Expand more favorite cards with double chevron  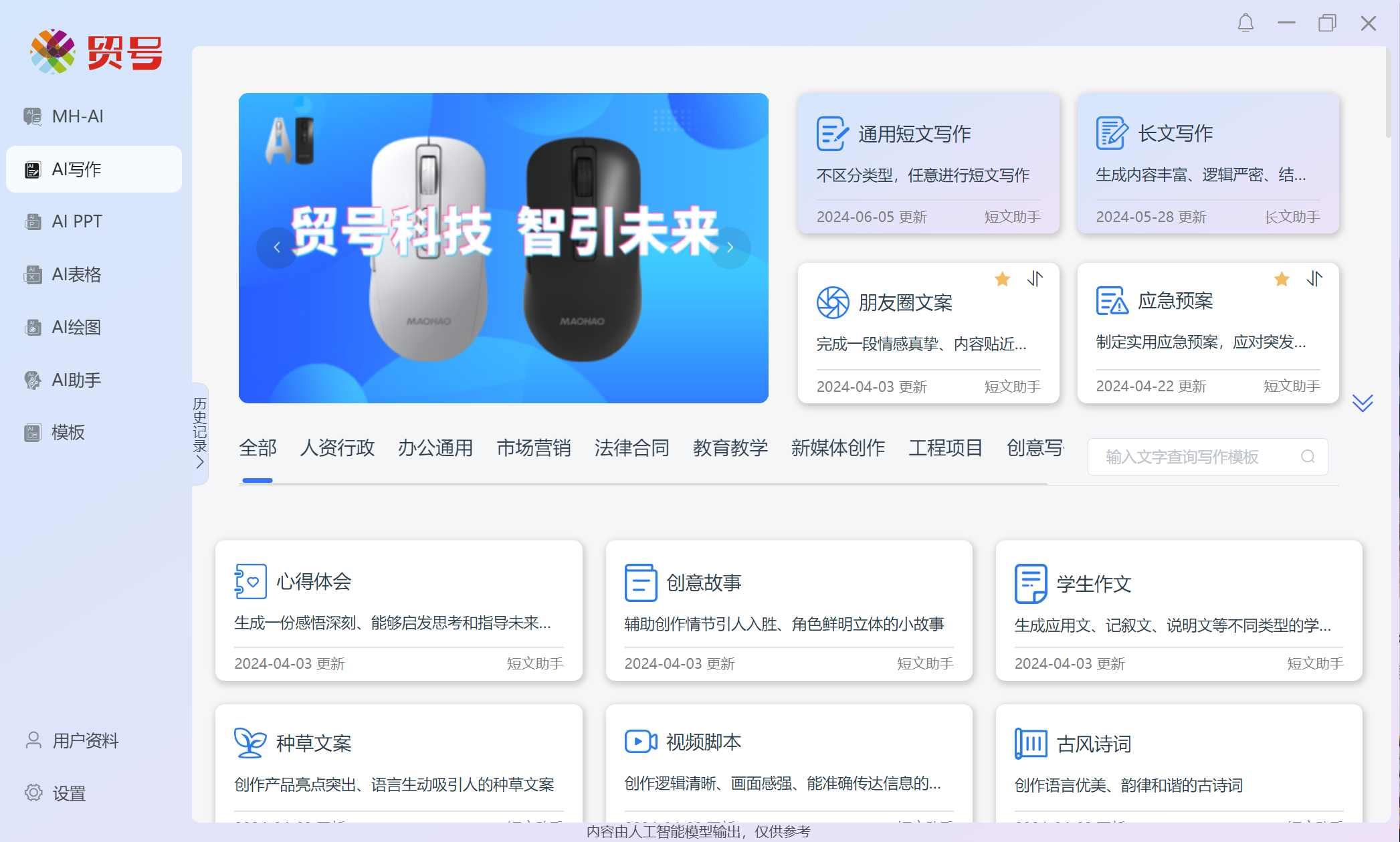(x=1363, y=403)
